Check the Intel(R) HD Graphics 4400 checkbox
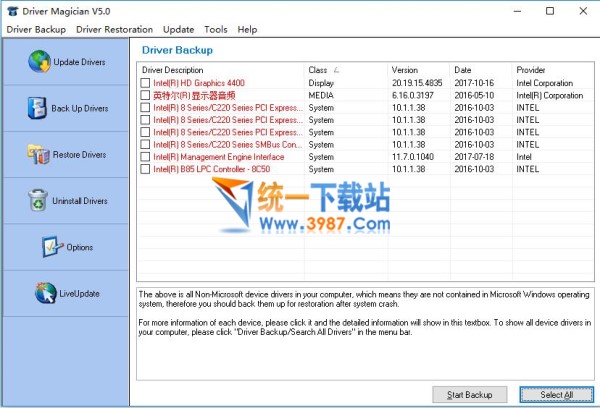Screen dimensions: 600x408 pos(146,83)
